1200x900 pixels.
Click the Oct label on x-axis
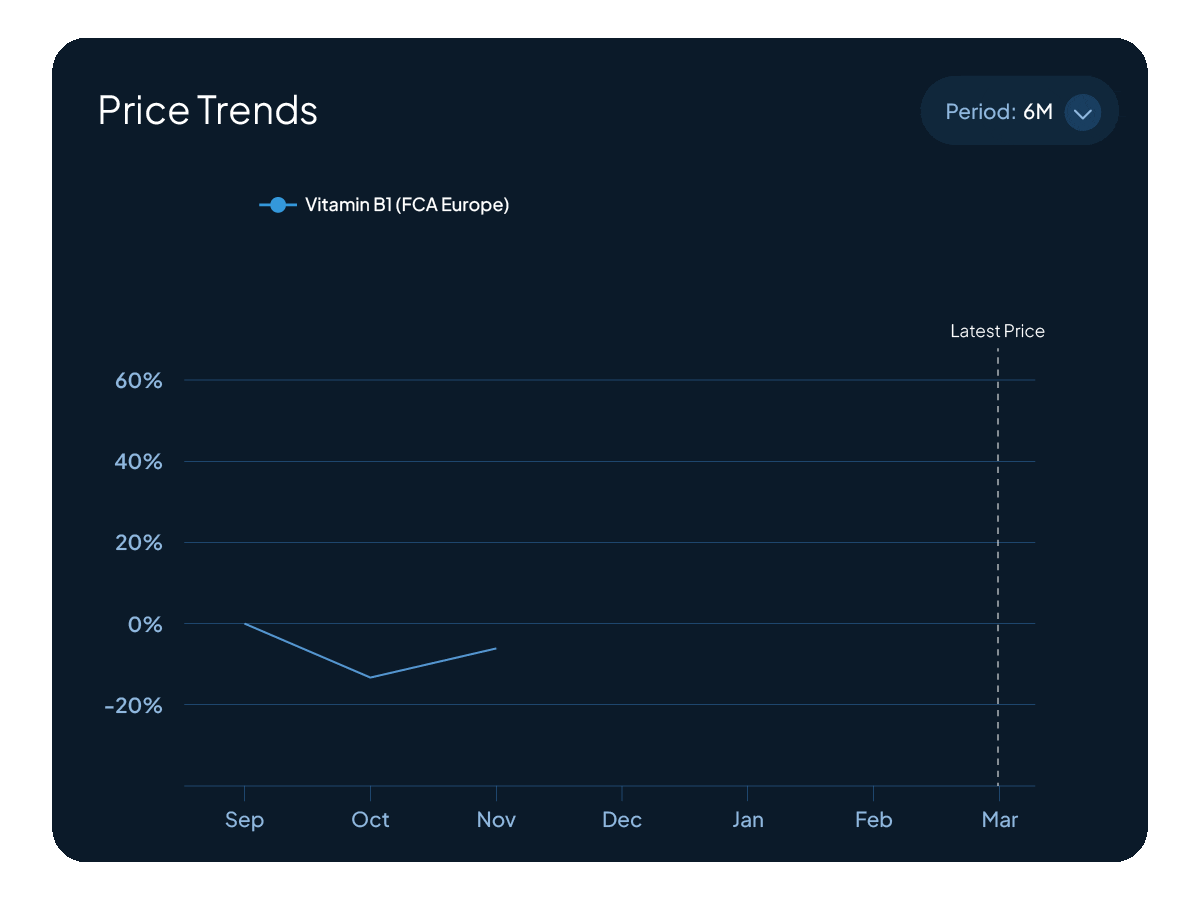(370, 820)
